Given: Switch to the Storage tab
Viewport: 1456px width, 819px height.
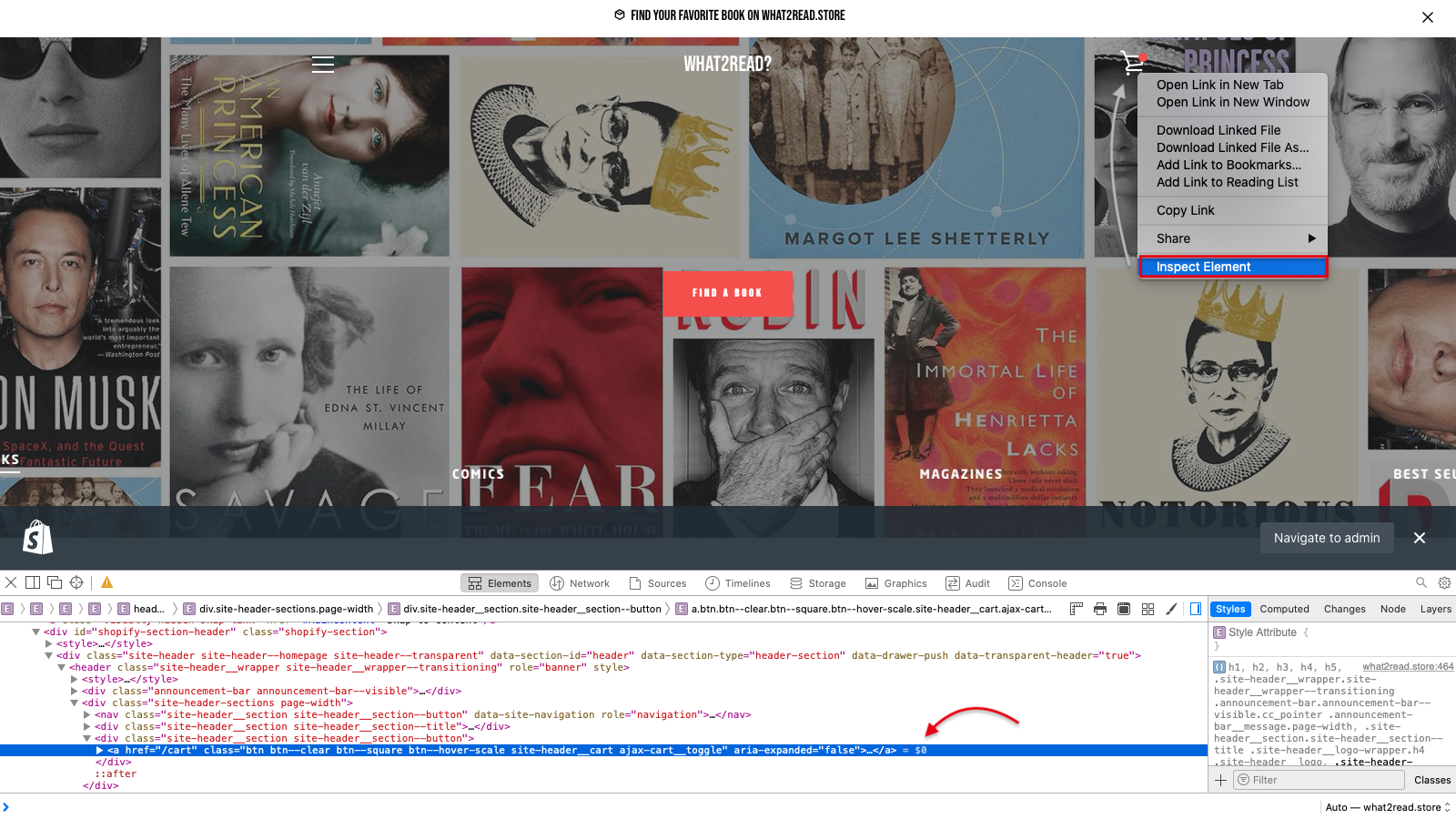Looking at the screenshot, I should (x=818, y=583).
